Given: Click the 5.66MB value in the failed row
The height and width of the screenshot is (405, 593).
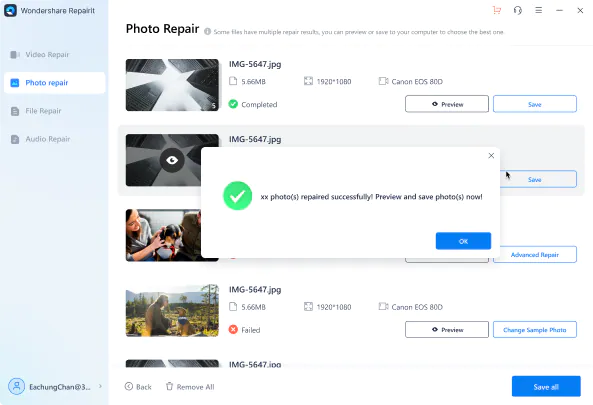Looking at the screenshot, I should [253, 307].
